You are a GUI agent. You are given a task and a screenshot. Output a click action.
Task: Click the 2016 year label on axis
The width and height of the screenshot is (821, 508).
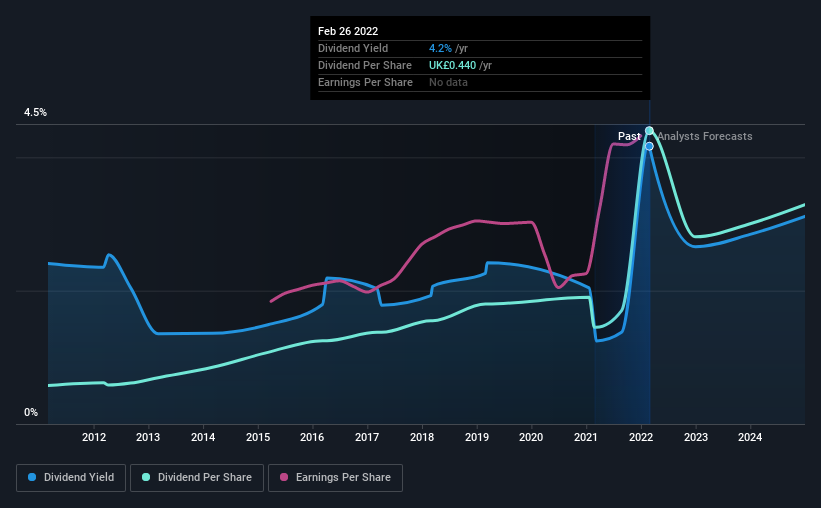312,437
